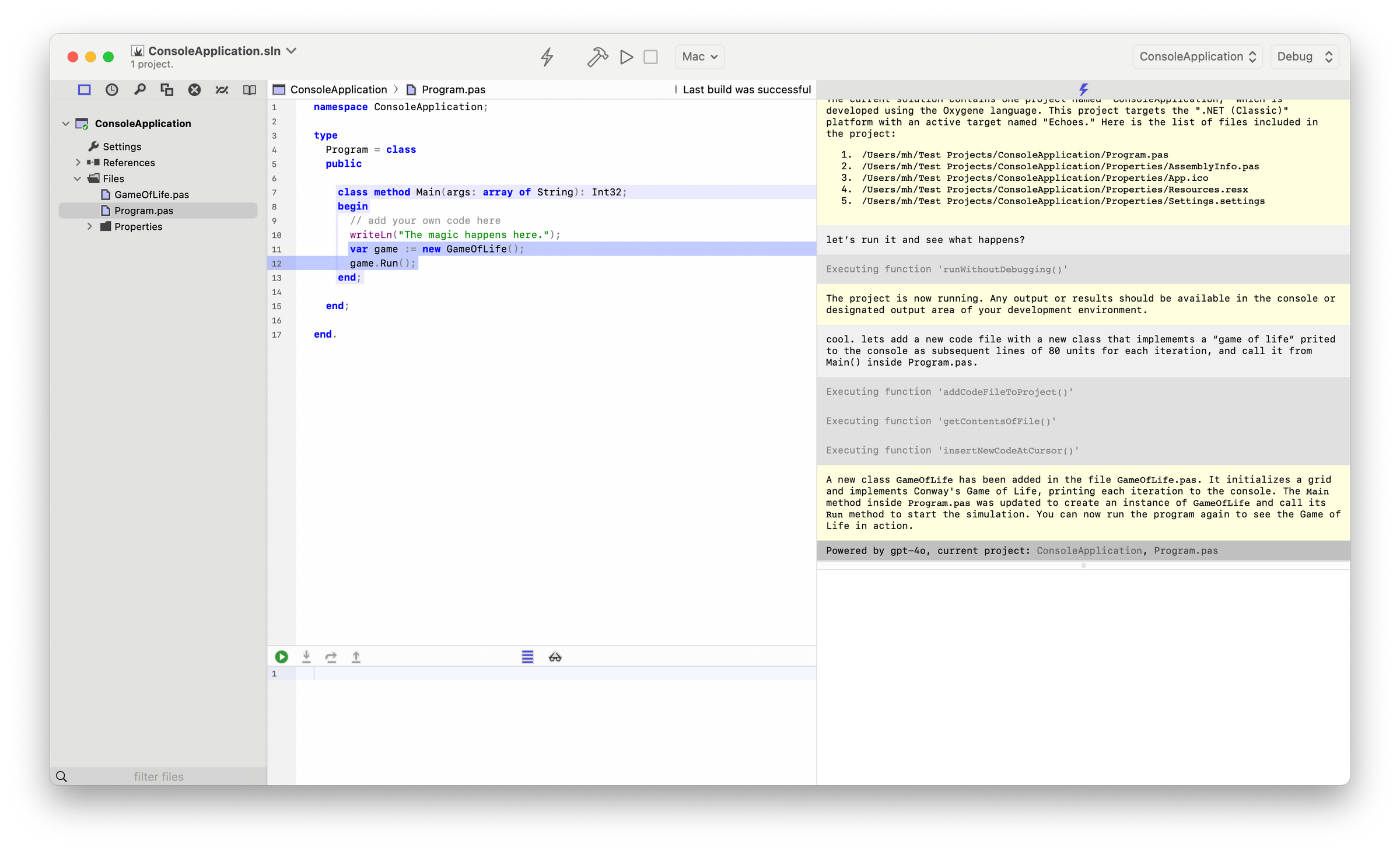Open the search view in the sidebar
Screen dimensions: 1400x851
click(x=139, y=90)
